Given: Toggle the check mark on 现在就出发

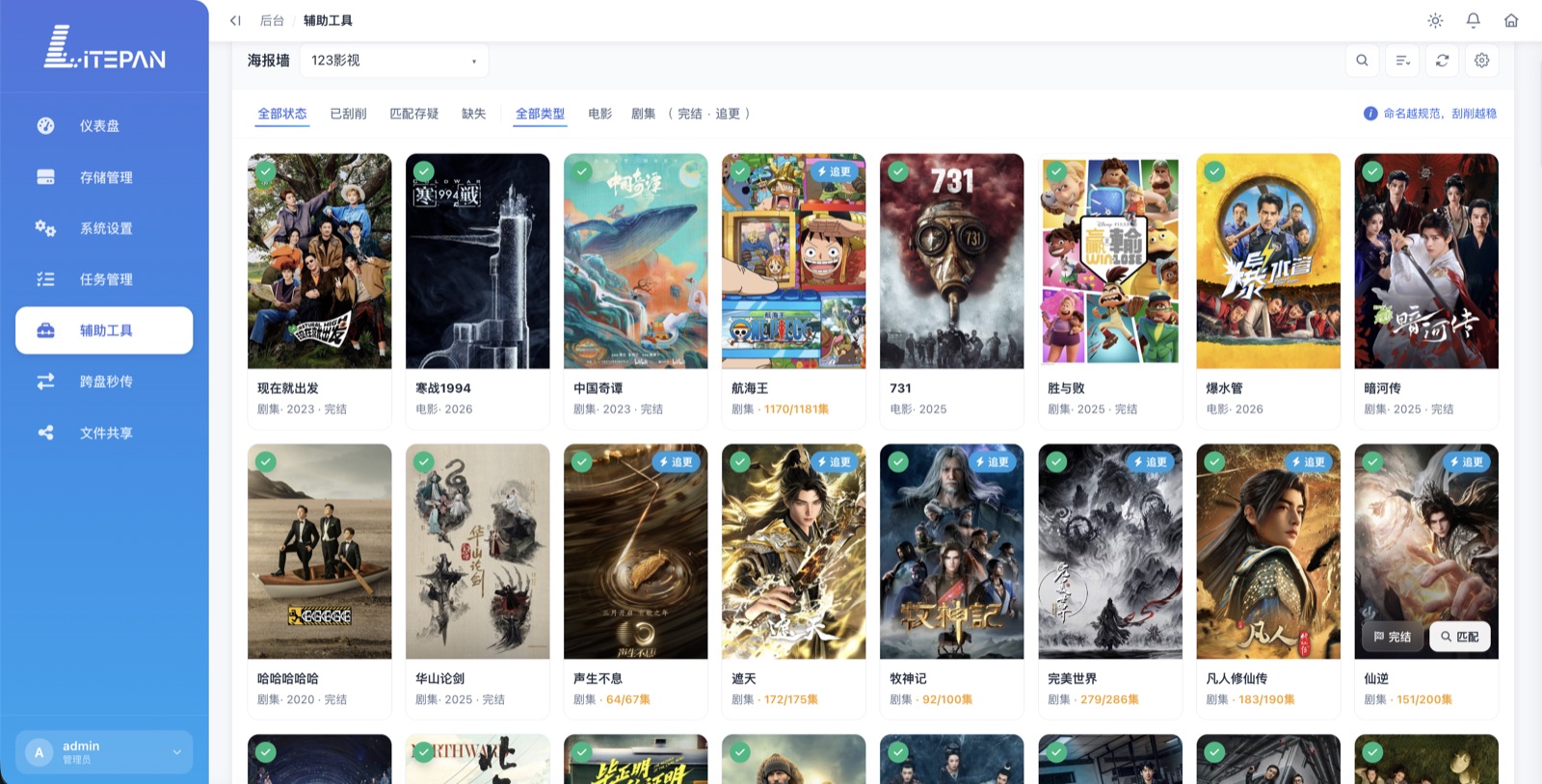Looking at the screenshot, I should (266, 171).
